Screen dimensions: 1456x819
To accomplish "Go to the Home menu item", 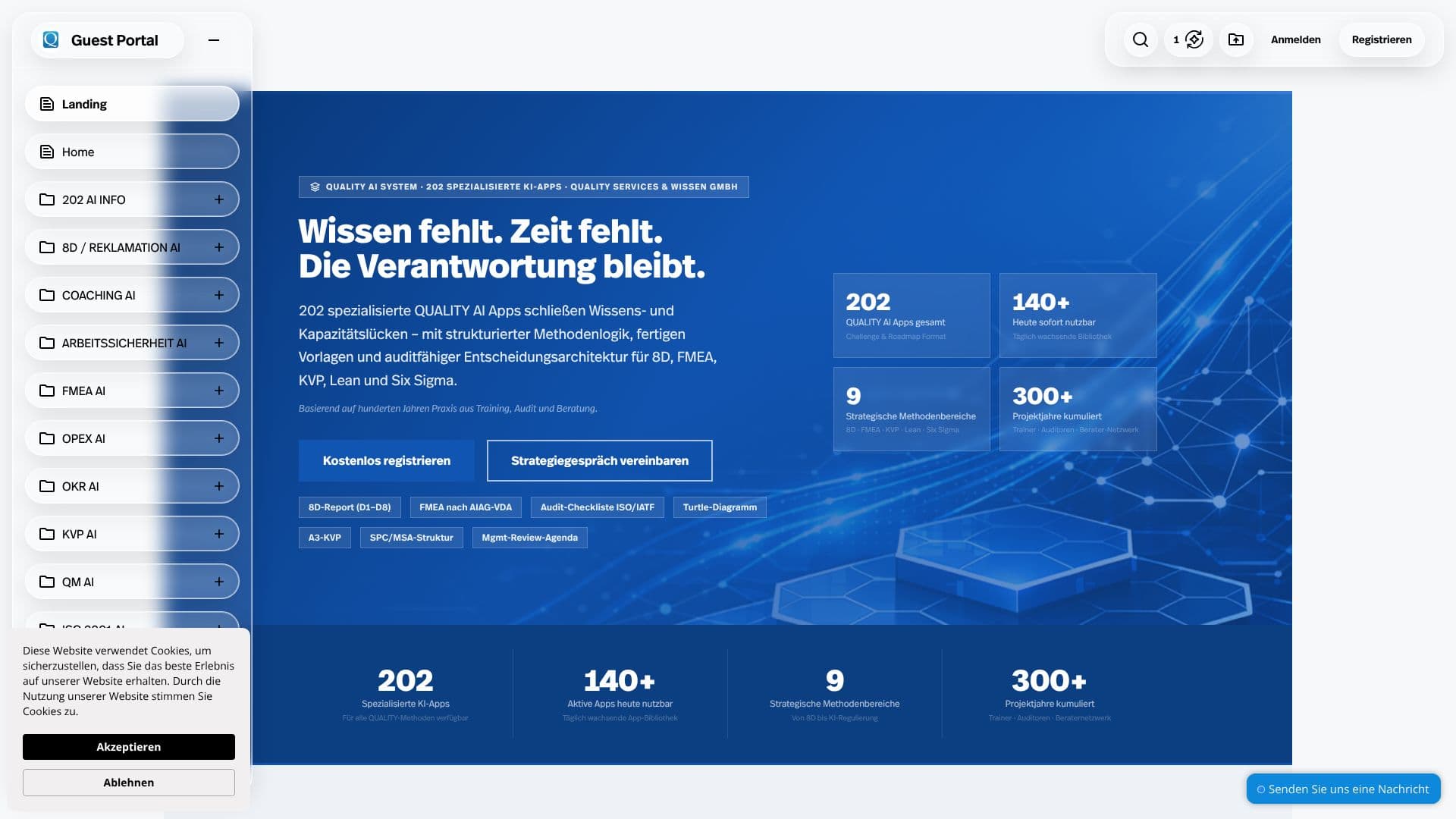I will pos(132,152).
